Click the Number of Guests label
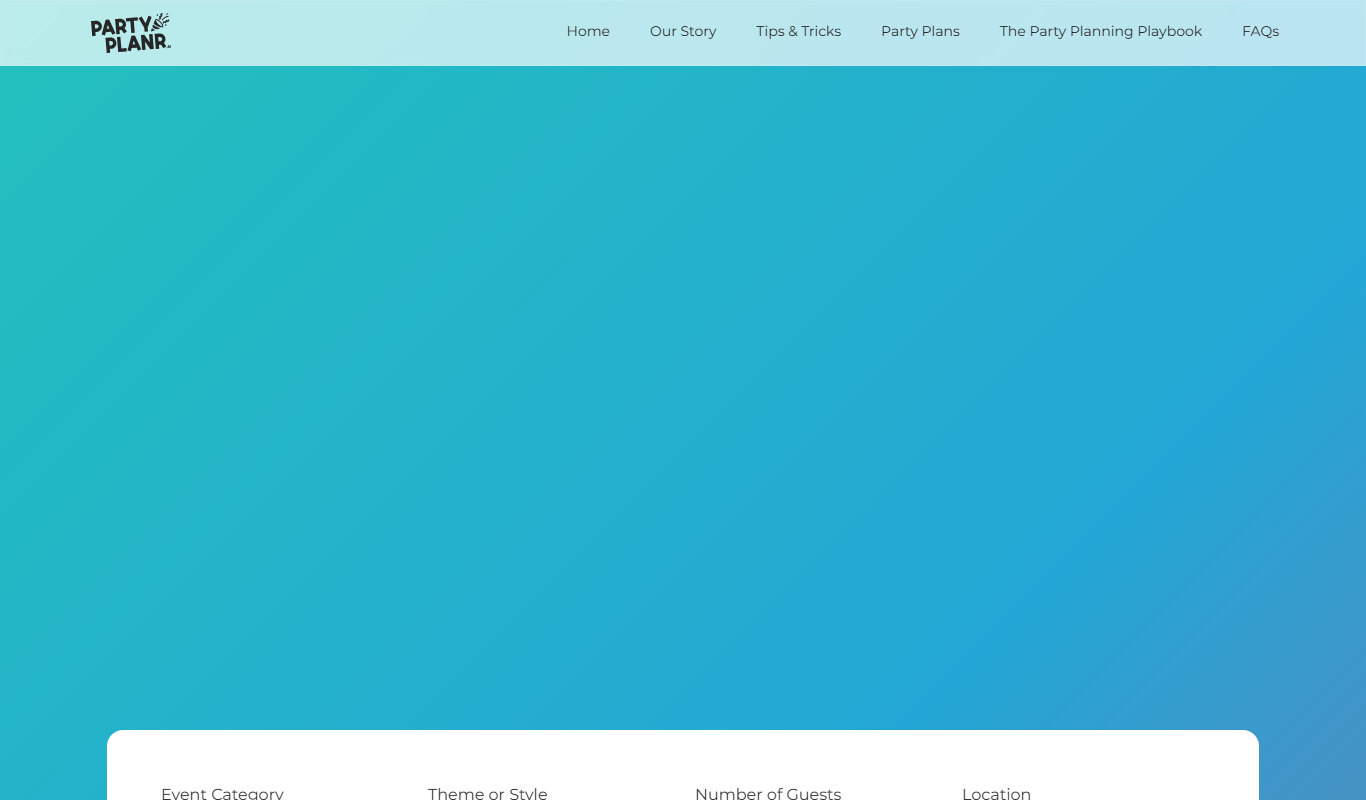1366x800 pixels. click(x=768, y=793)
